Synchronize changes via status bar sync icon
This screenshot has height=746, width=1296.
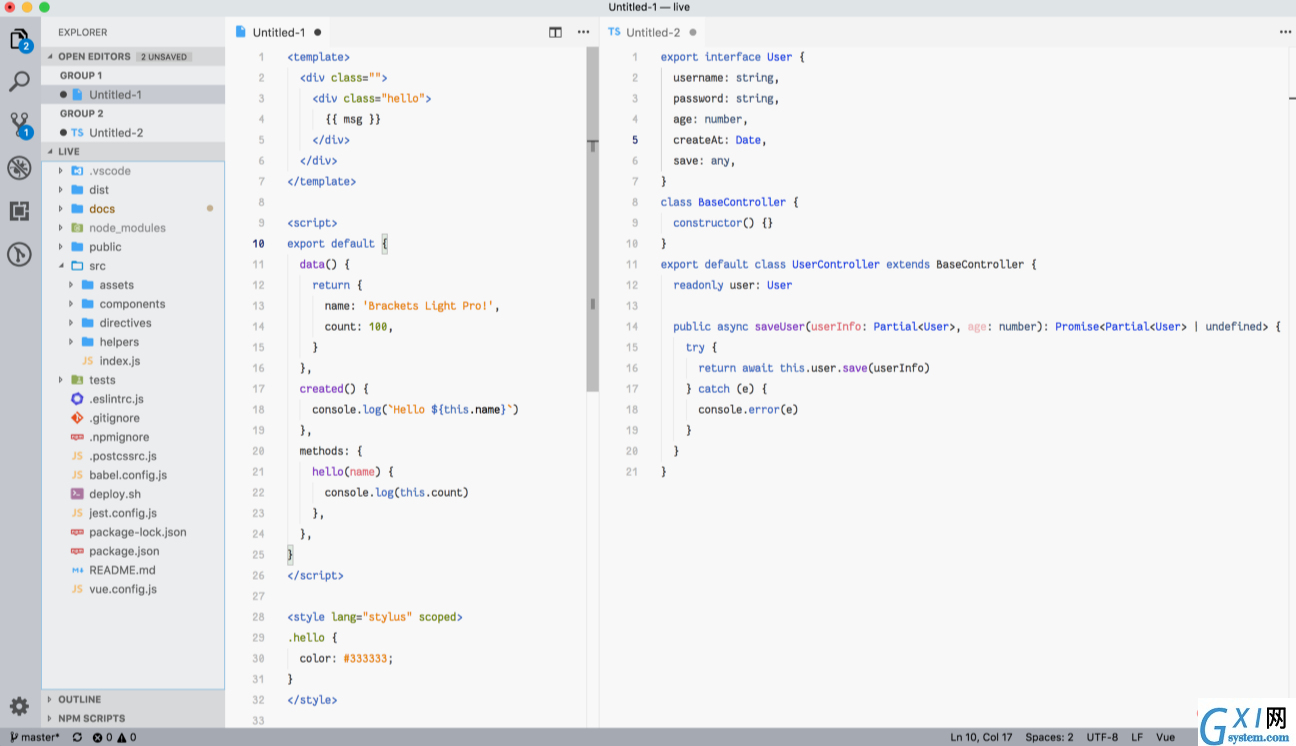click(x=77, y=738)
